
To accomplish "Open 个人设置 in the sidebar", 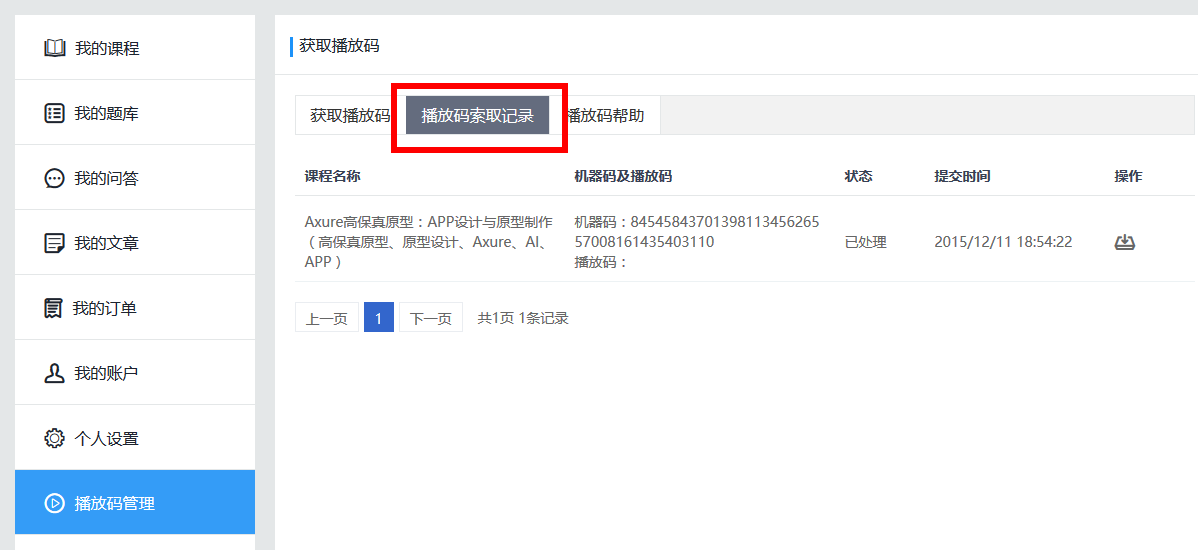I will pyautogui.click(x=135, y=437).
